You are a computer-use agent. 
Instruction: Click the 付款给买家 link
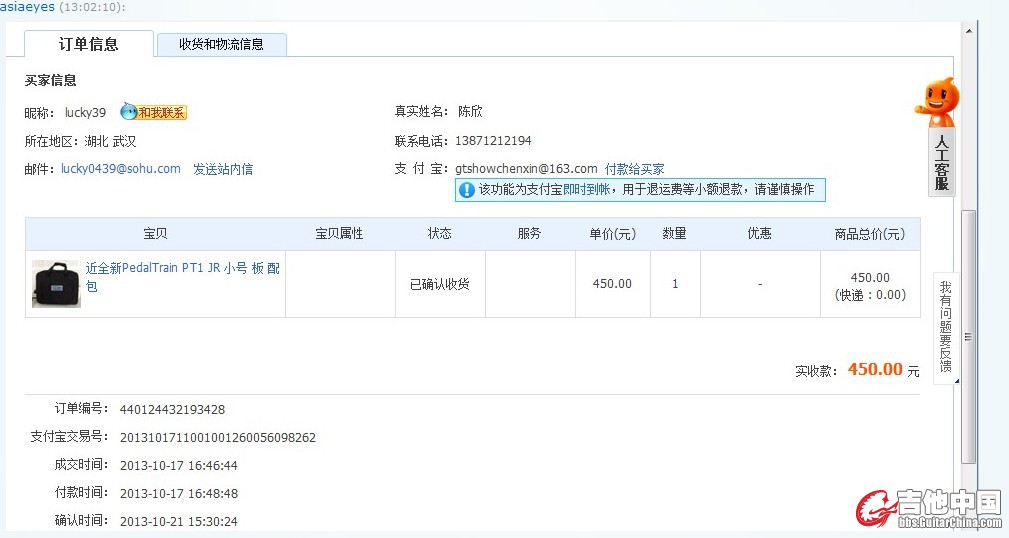pos(634,169)
